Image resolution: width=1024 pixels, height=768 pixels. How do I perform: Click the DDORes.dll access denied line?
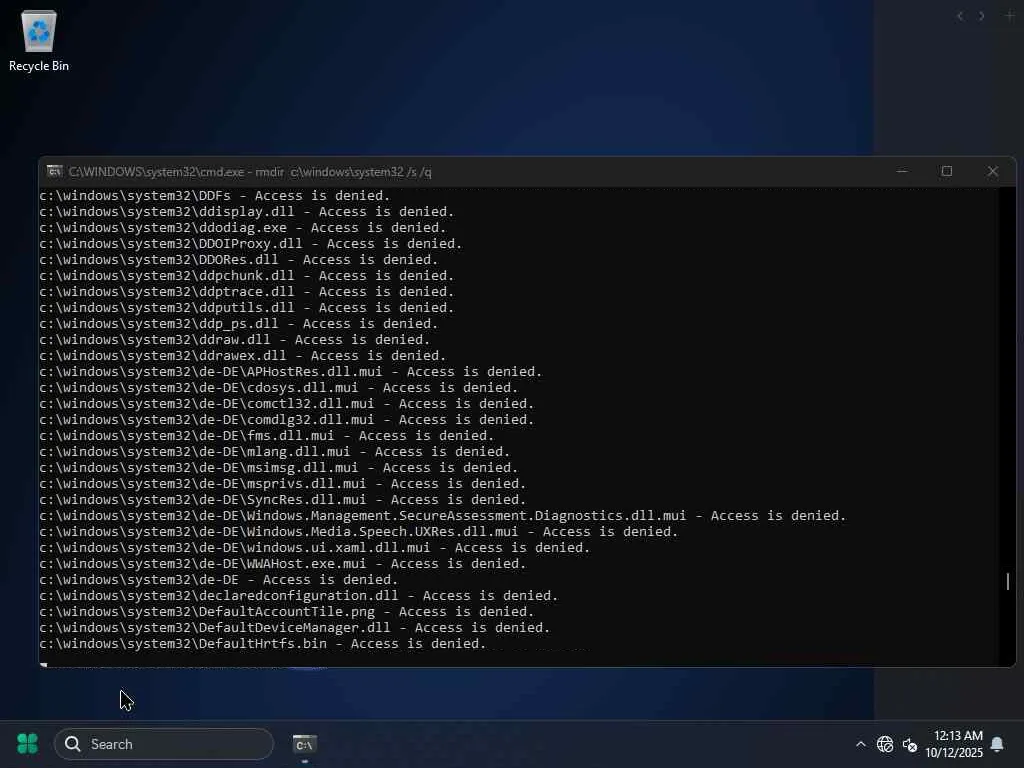239,259
